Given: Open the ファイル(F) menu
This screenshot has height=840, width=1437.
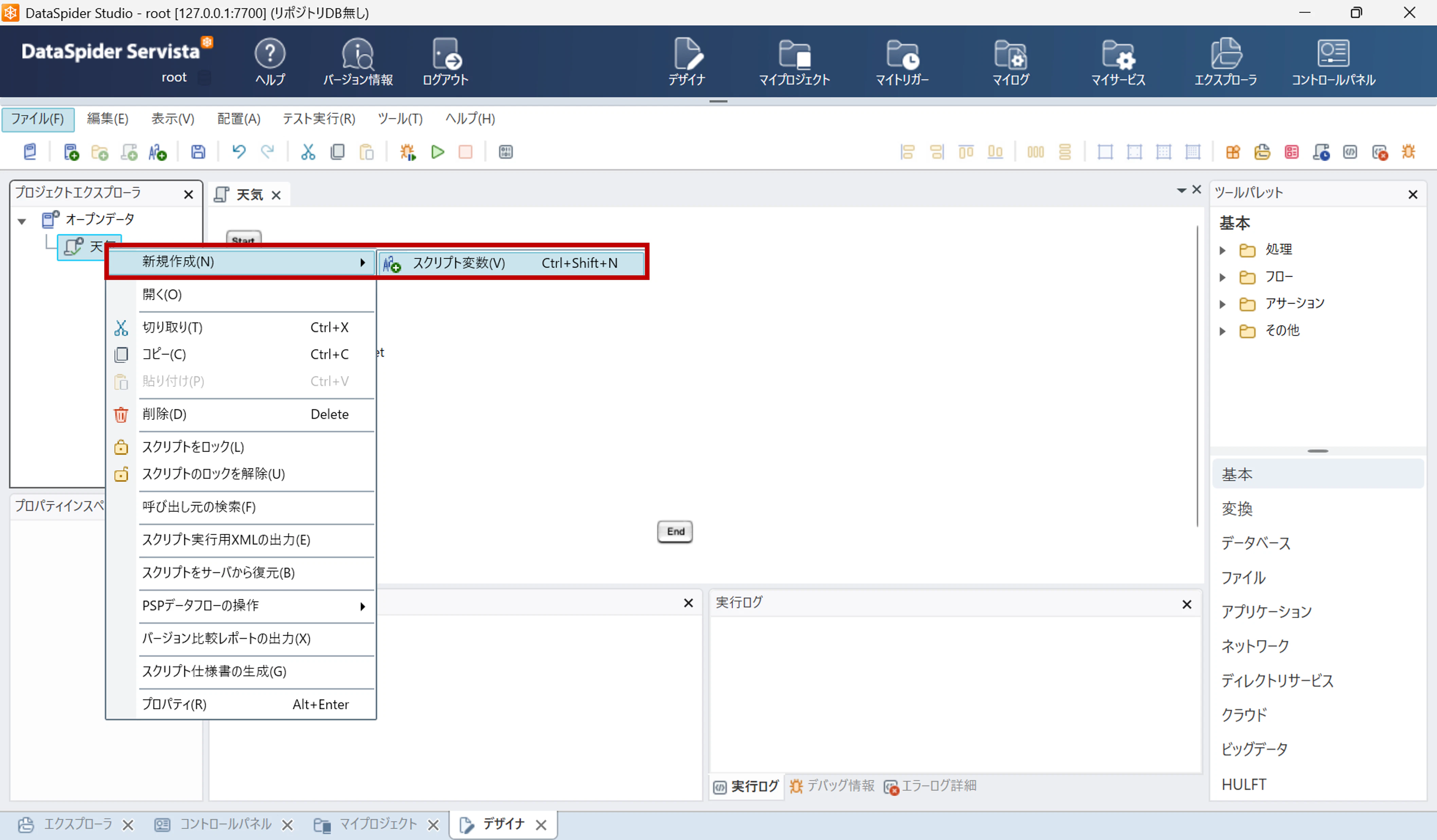Looking at the screenshot, I should coord(38,119).
